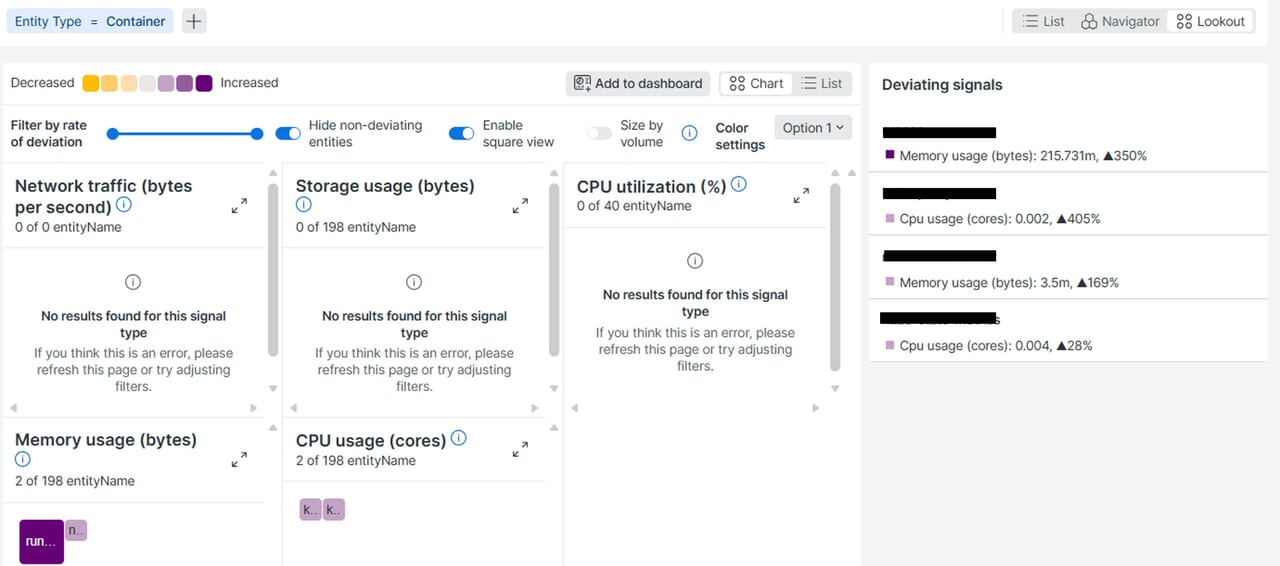1280x566 pixels.
Task: Open the Entity Type Container filter
Action: coord(90,21)
